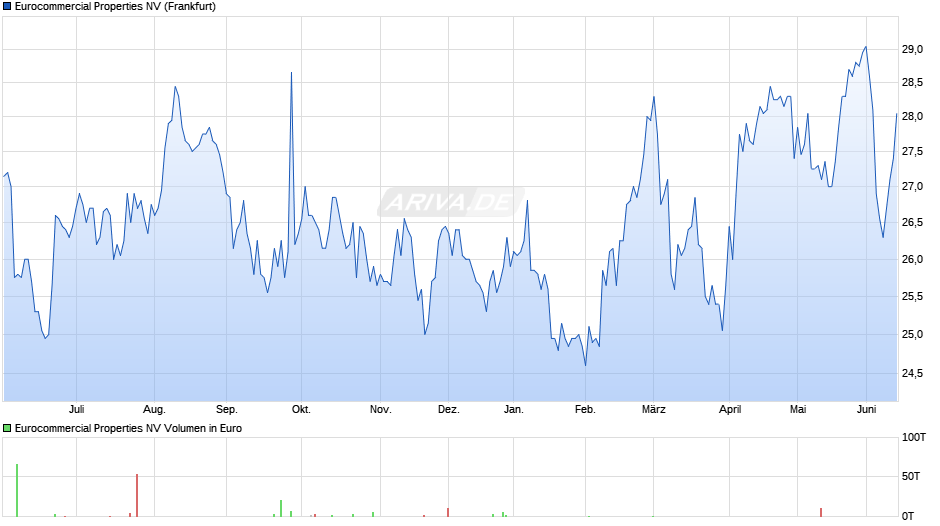Click the 100T volume axis label

pyautogui.click(x=914, y=437)
